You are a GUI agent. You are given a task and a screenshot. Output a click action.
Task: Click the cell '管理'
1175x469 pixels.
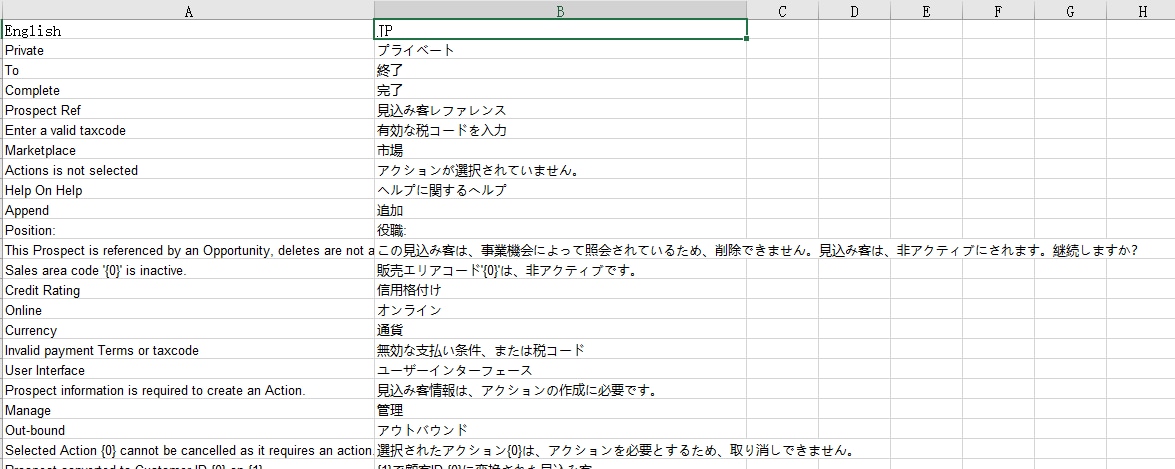point(561,411)
